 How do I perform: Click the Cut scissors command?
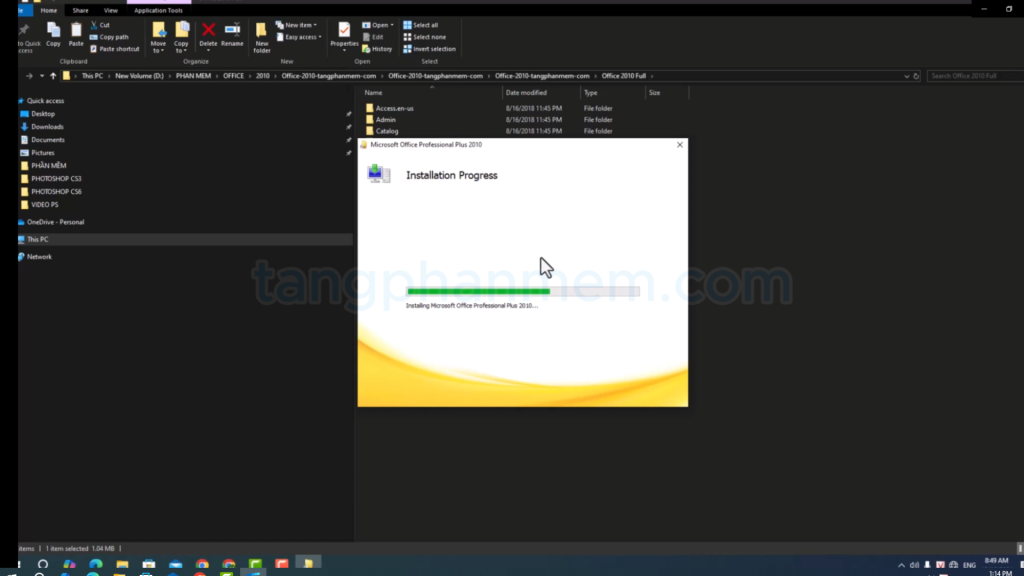100,25
